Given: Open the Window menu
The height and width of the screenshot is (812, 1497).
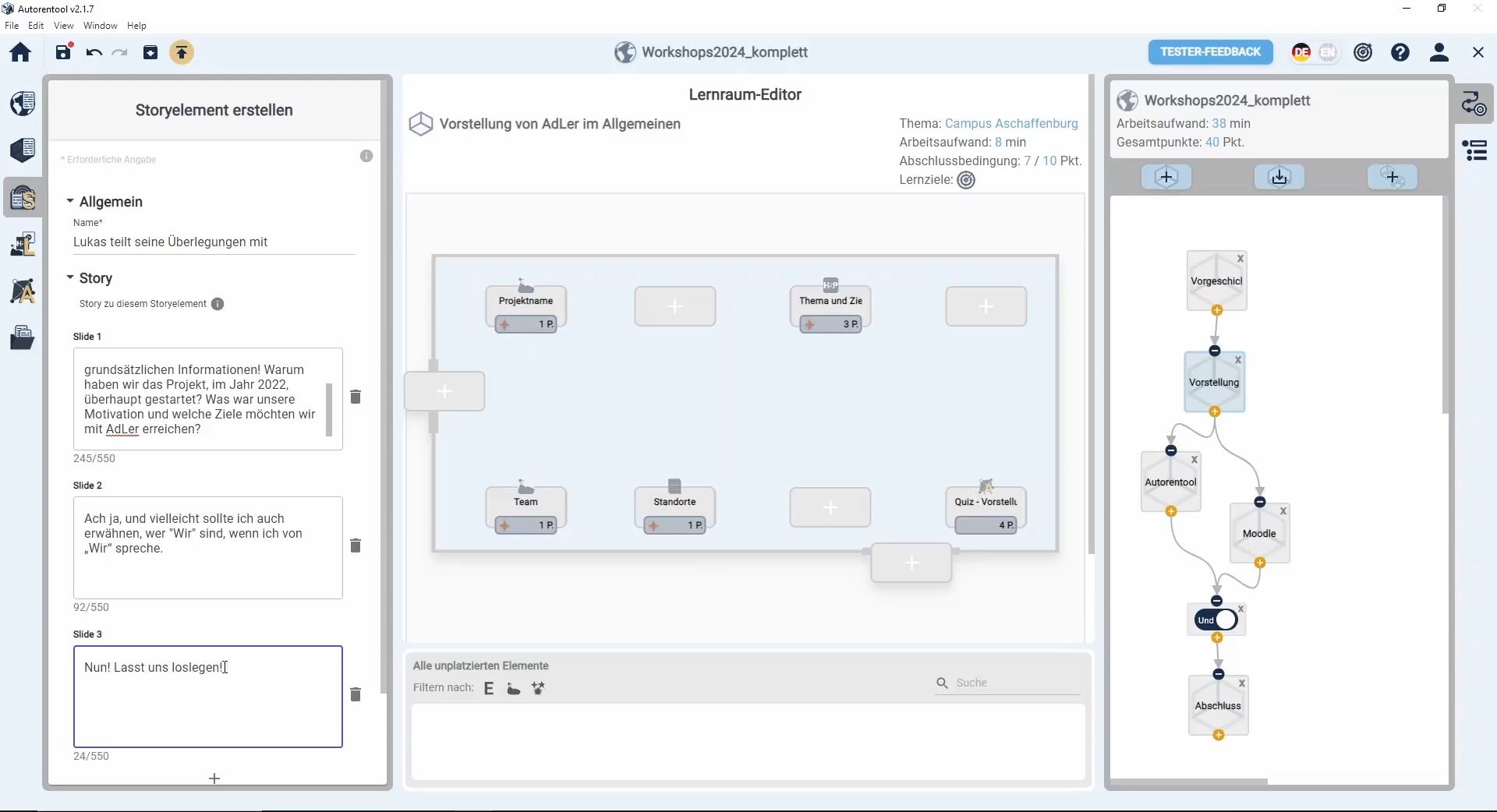Looking at the screenshot, I should coord(101,26).
